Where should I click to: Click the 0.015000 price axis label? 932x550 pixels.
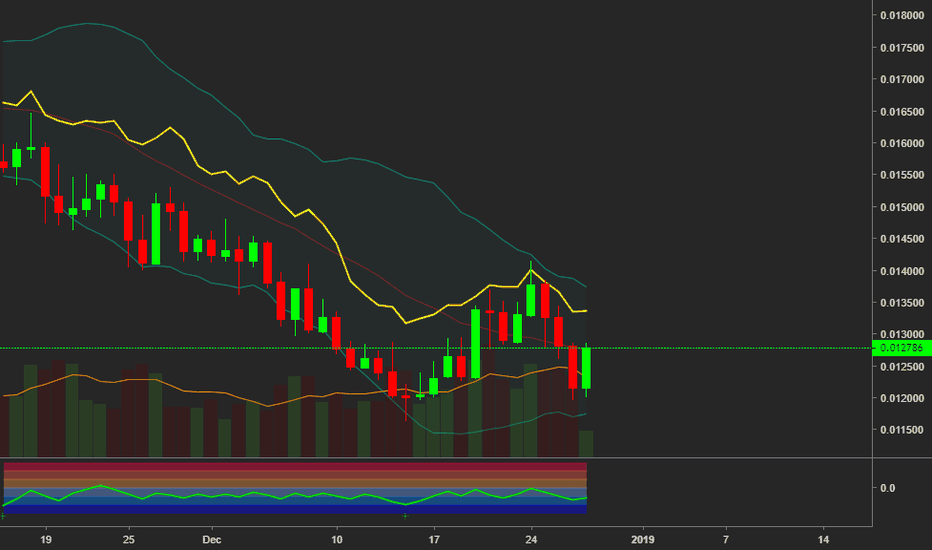(902, 208)
